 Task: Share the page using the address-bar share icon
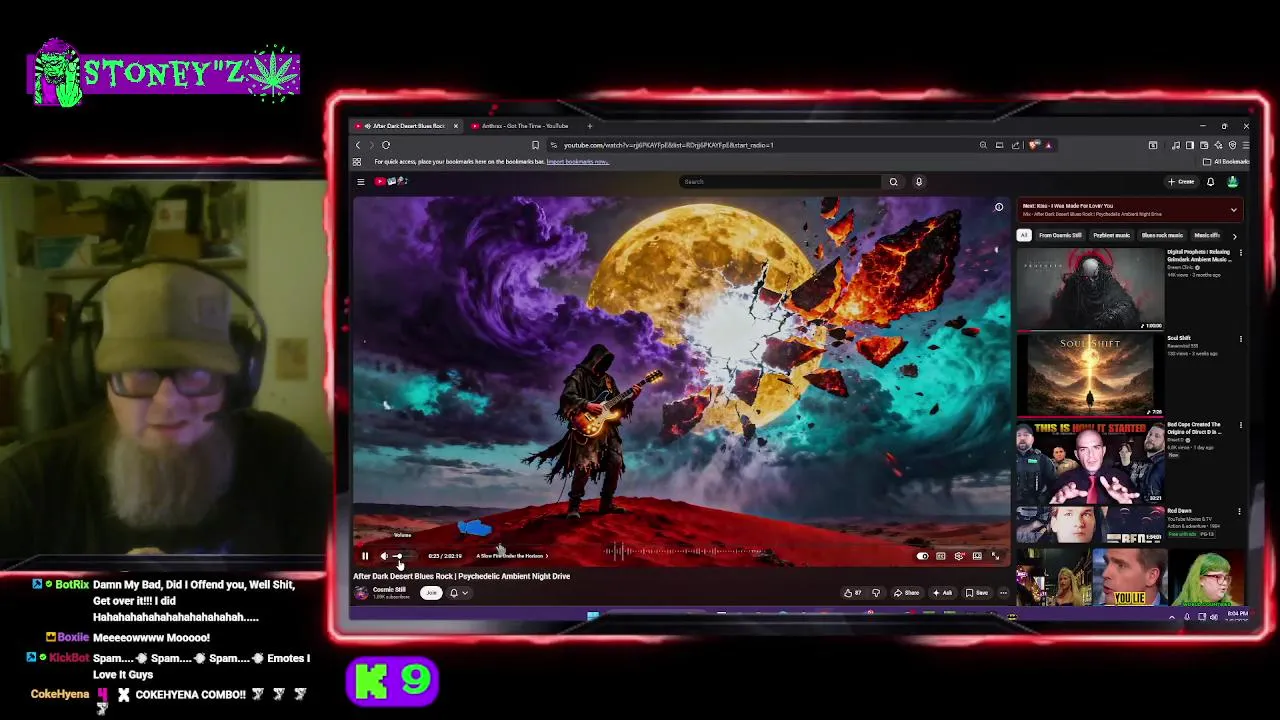pos(1015,145)
